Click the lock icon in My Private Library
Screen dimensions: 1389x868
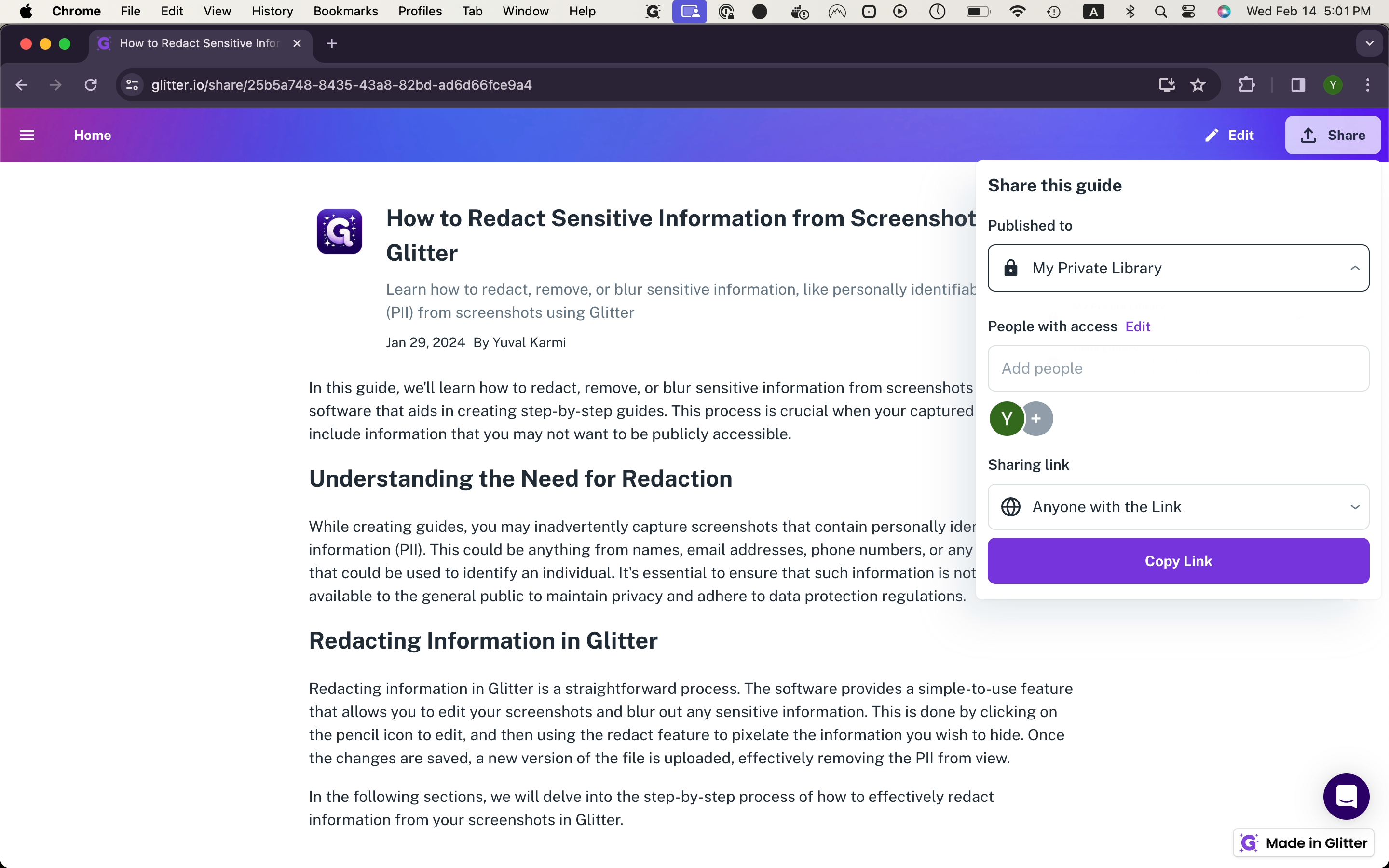[1010, 268]
